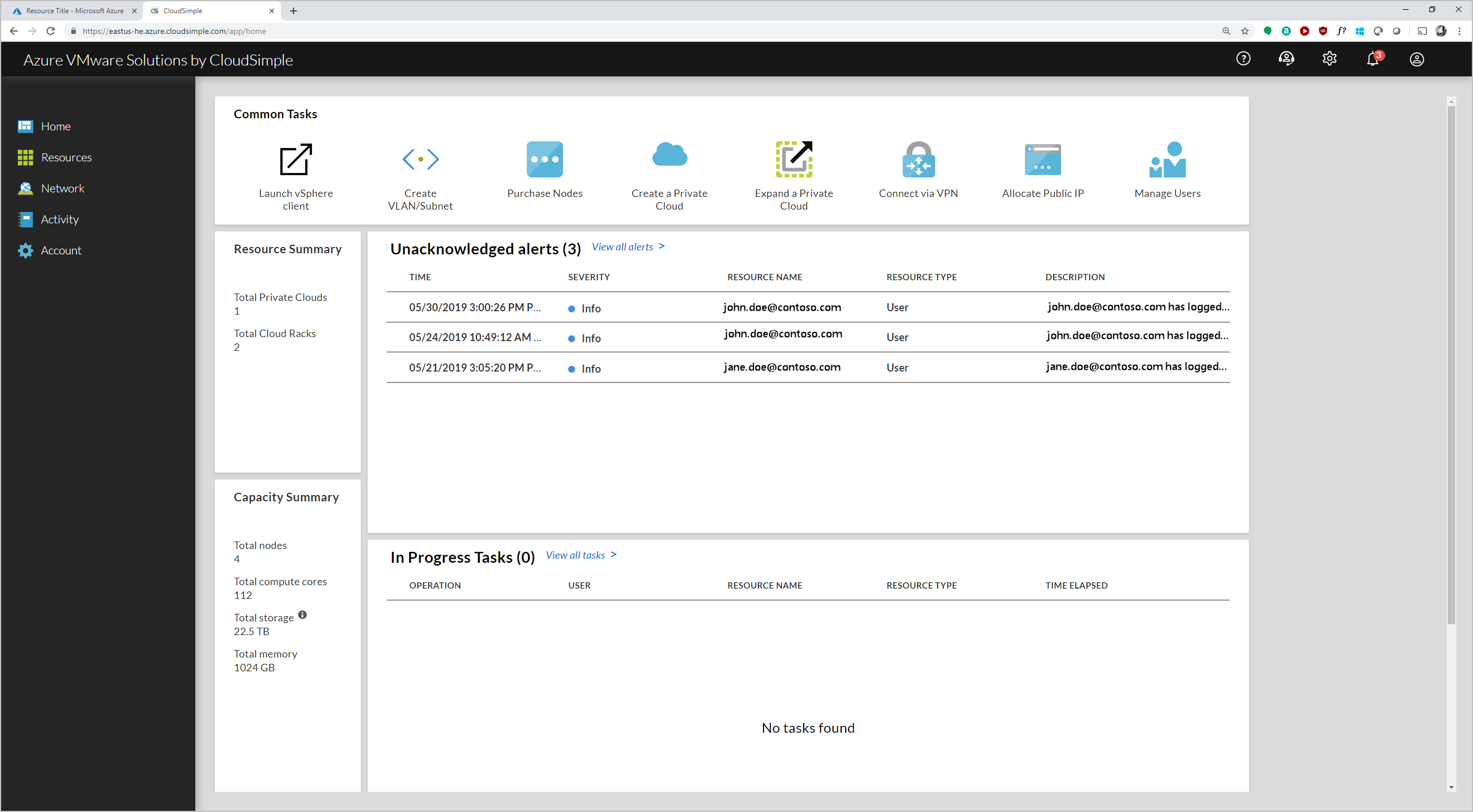Select the Home menu item
1473x812 pixels.
point(56,126)
